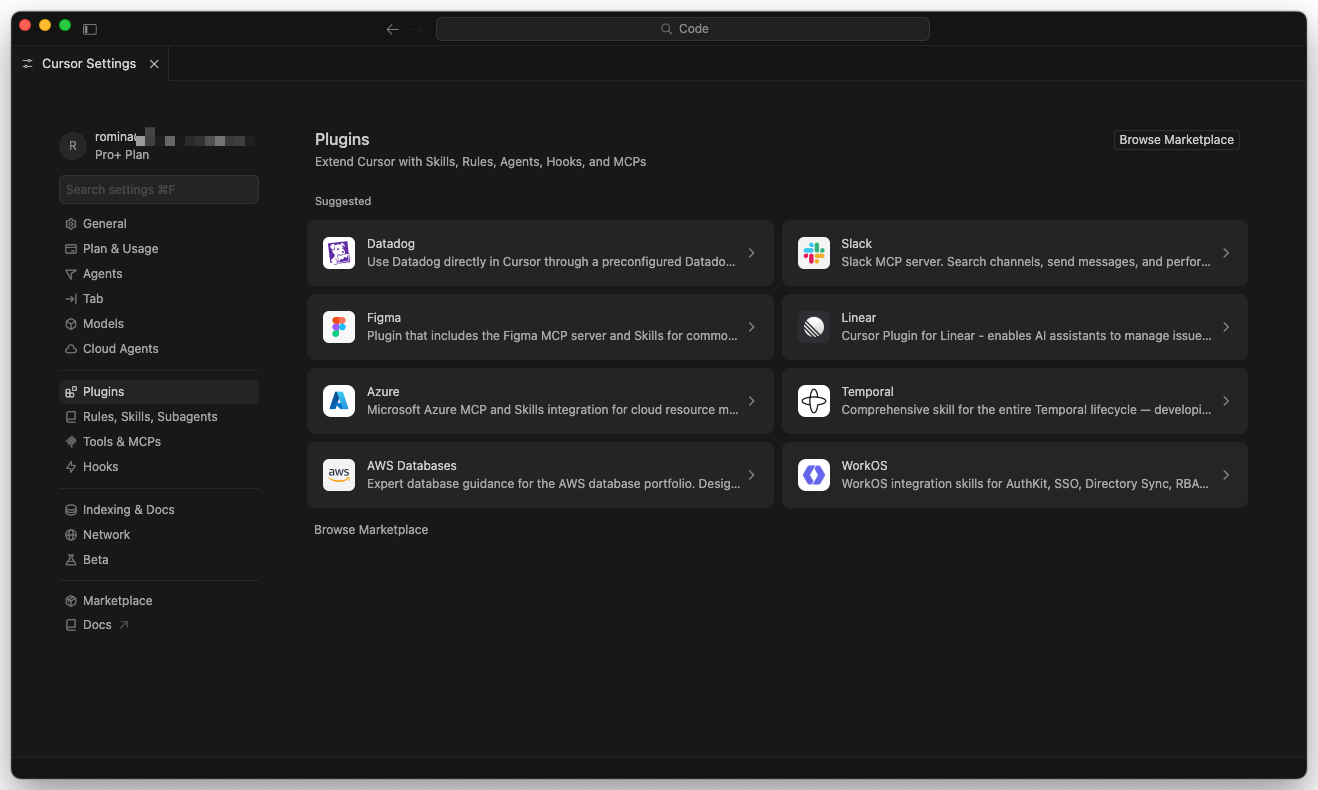The width and height of the screenshot is (1318, 790).
Task: Open the Marketplace sidebar item
Action: 159,601
